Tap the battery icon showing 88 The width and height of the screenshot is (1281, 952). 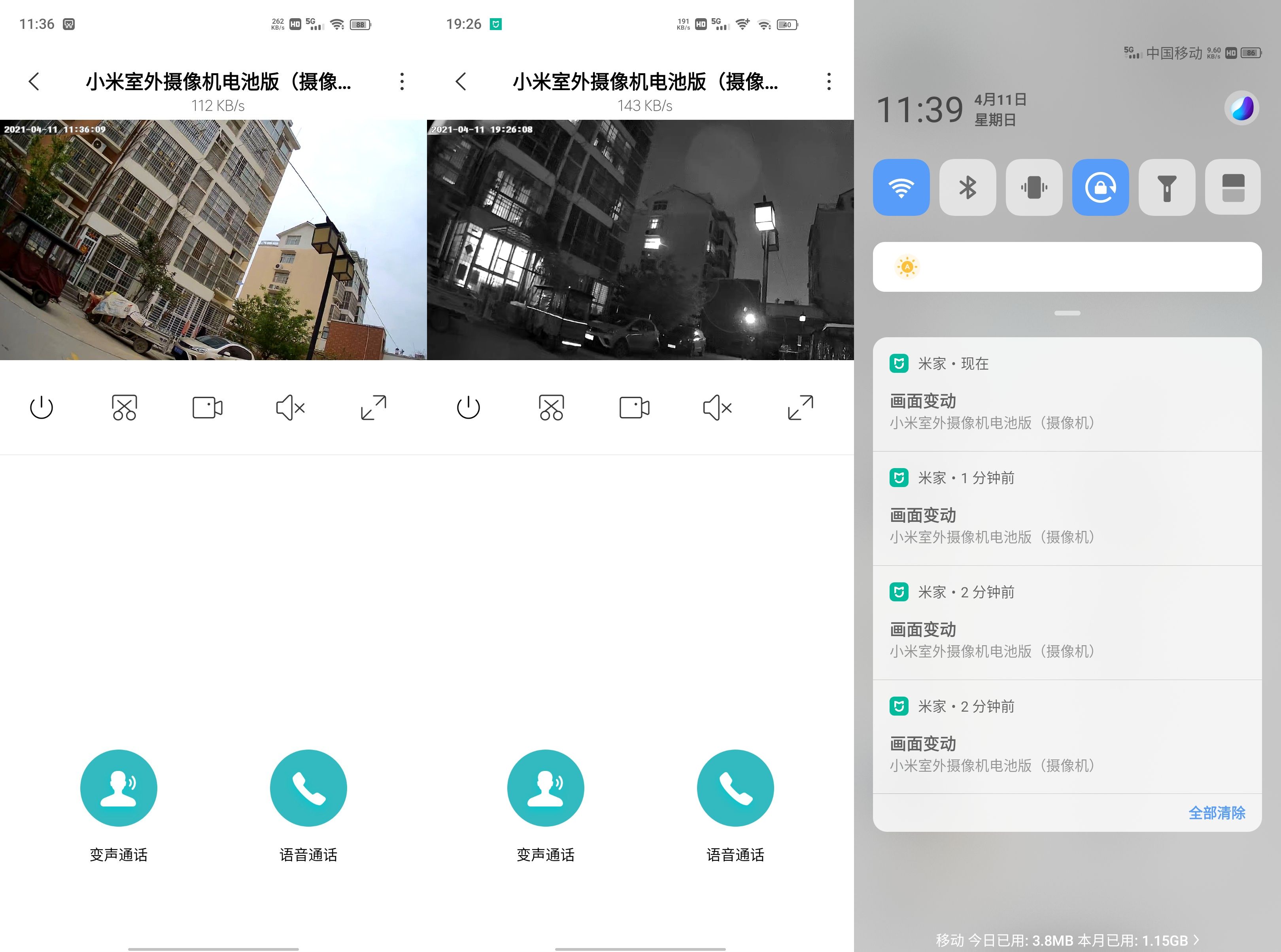pos(360,24)
